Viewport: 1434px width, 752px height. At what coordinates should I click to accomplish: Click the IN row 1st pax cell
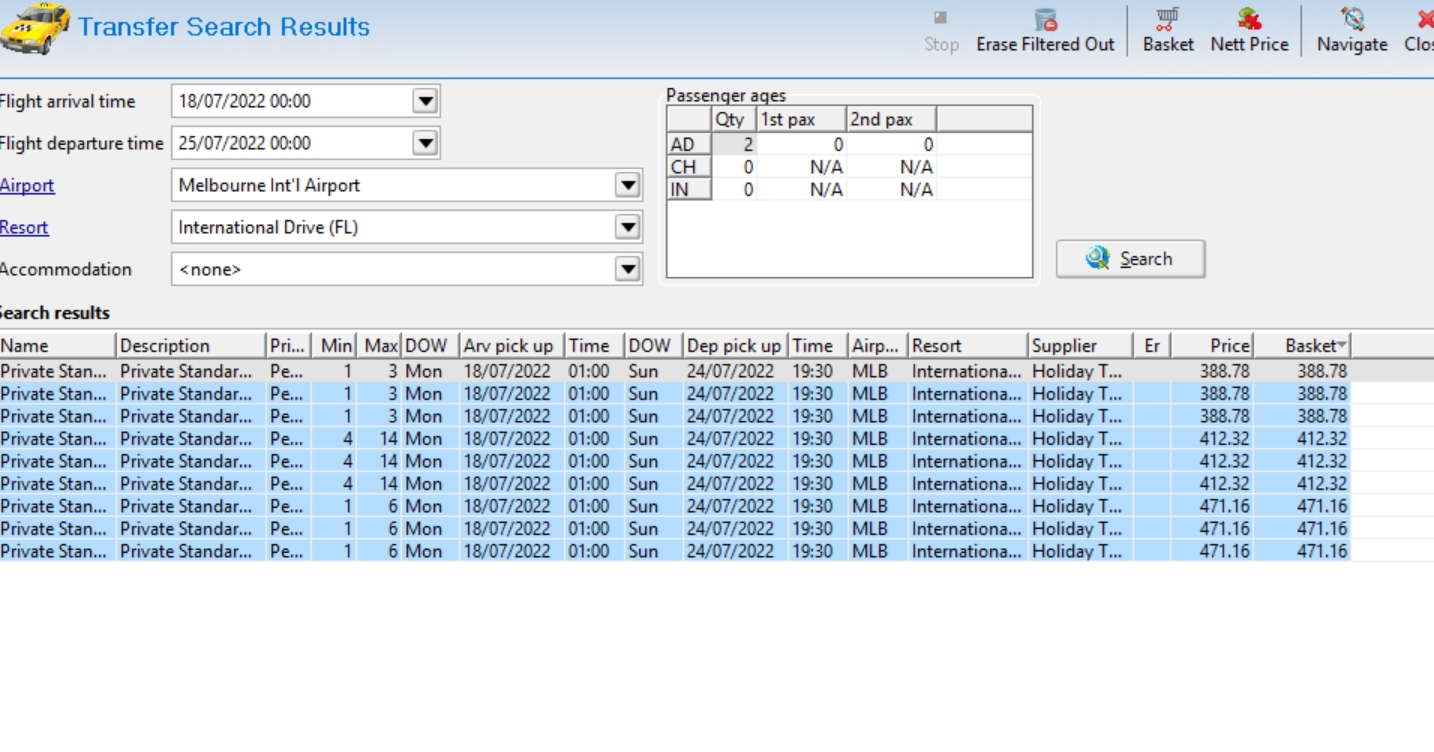(801, 190)
